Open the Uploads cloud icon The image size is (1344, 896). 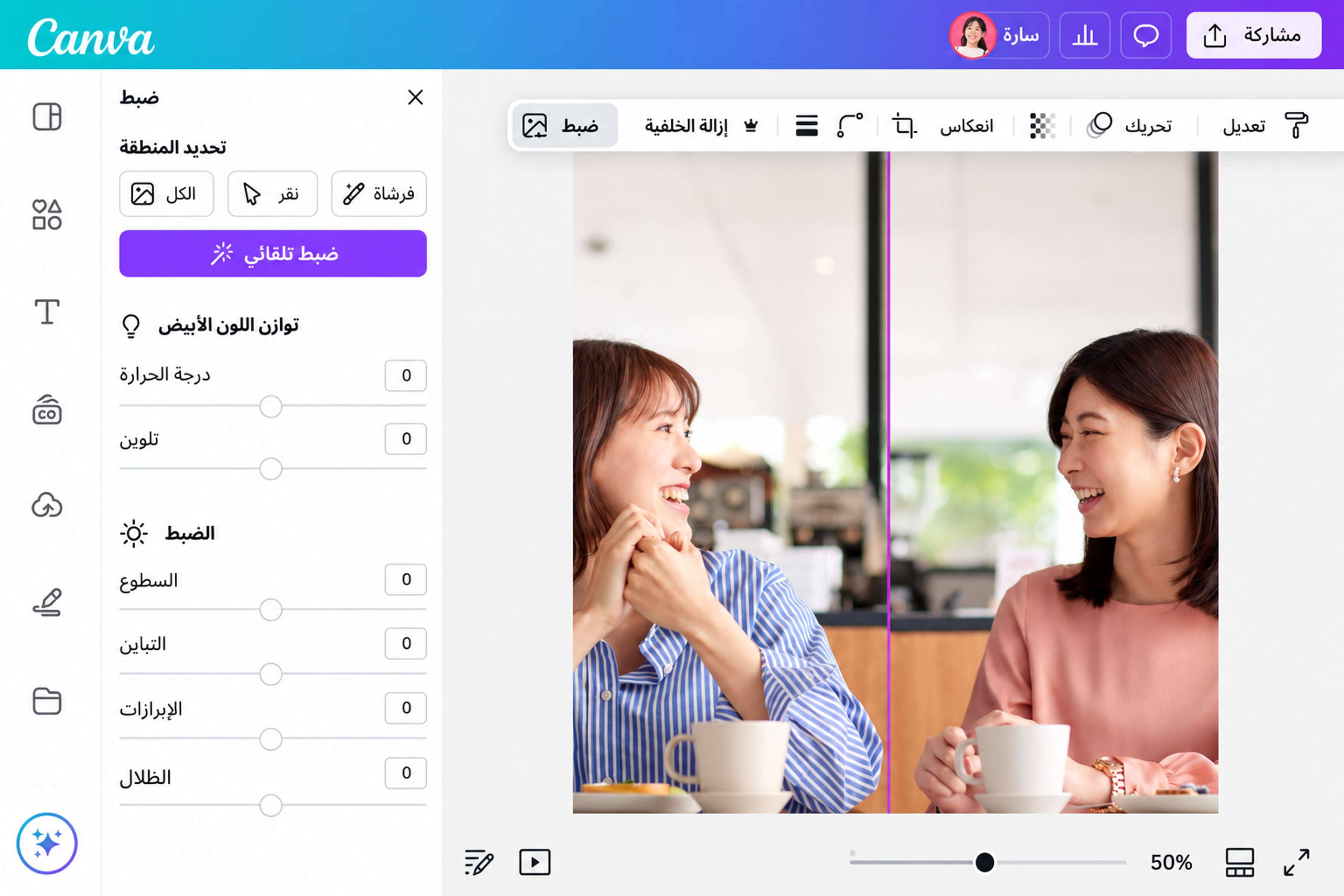47,506
